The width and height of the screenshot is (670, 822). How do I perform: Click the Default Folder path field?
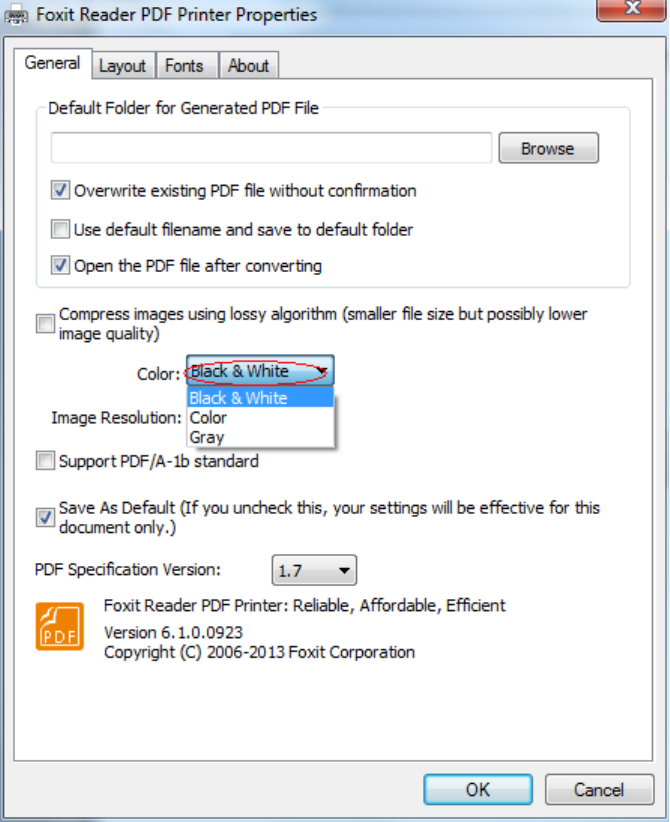click(271, 148)
